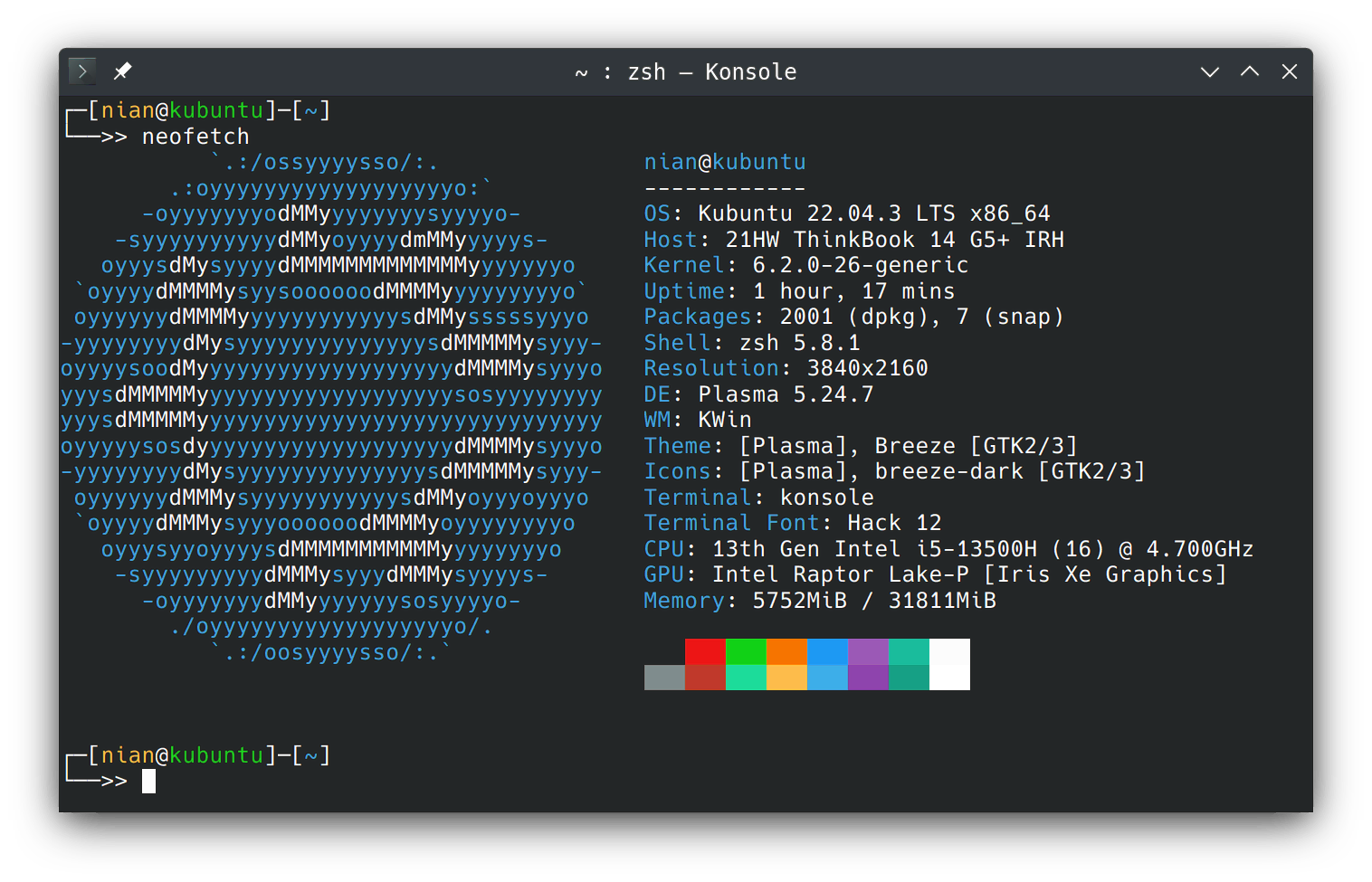Click the red color block in top row
The image size is (1372, 882).
click(705, 651)
